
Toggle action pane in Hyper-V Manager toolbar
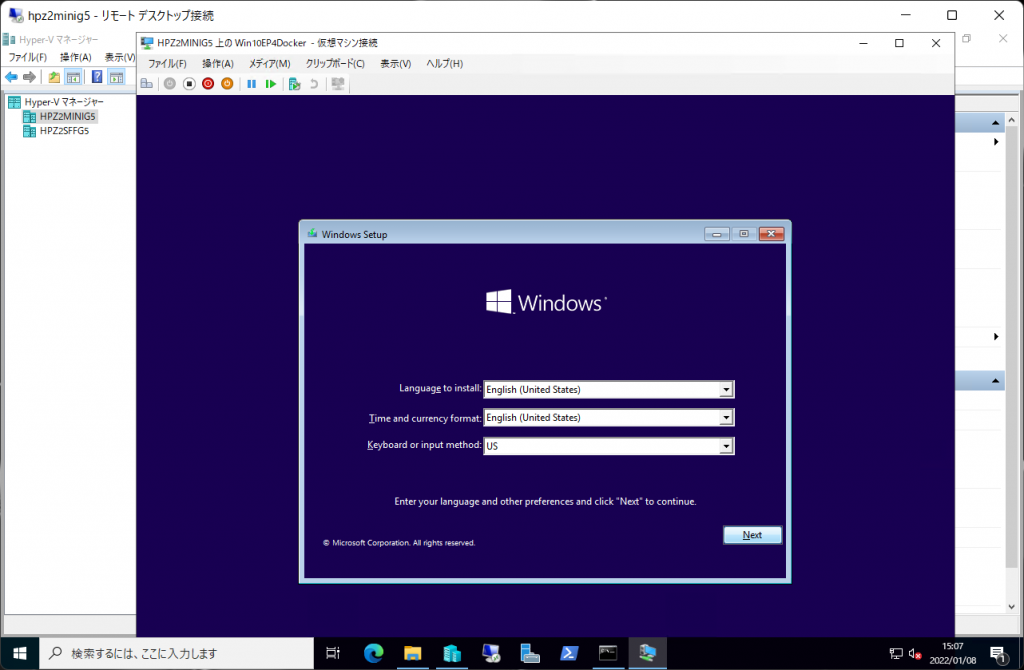[x=116, y=77]
